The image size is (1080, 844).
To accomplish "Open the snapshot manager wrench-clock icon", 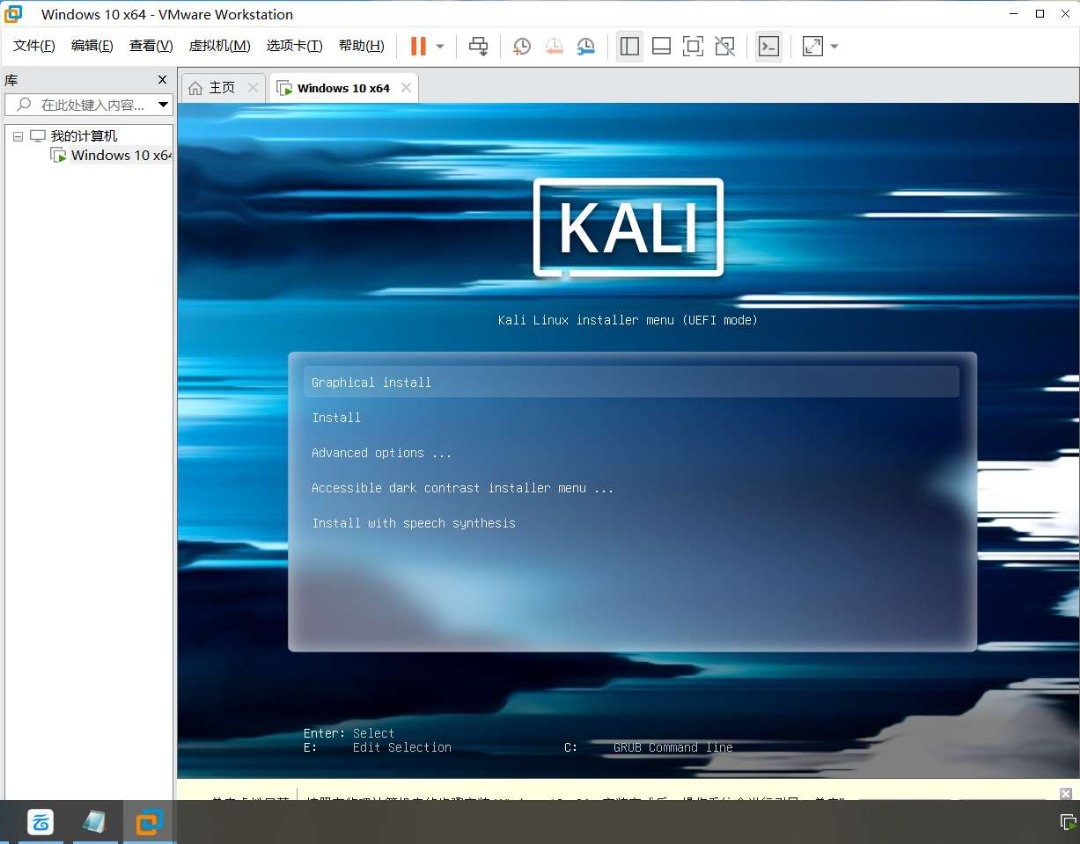I will 586,46.
